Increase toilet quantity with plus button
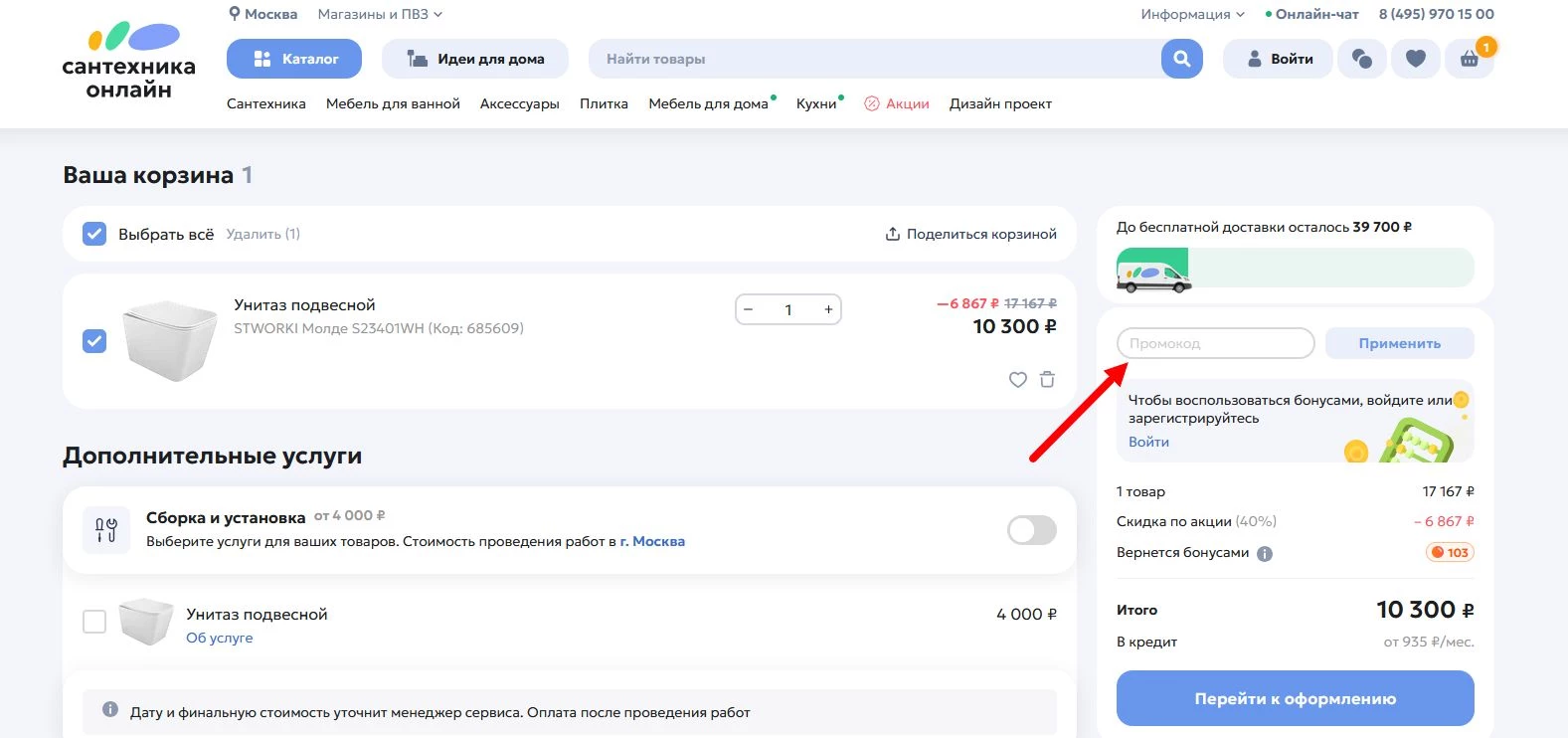 [x=828, y=309]
